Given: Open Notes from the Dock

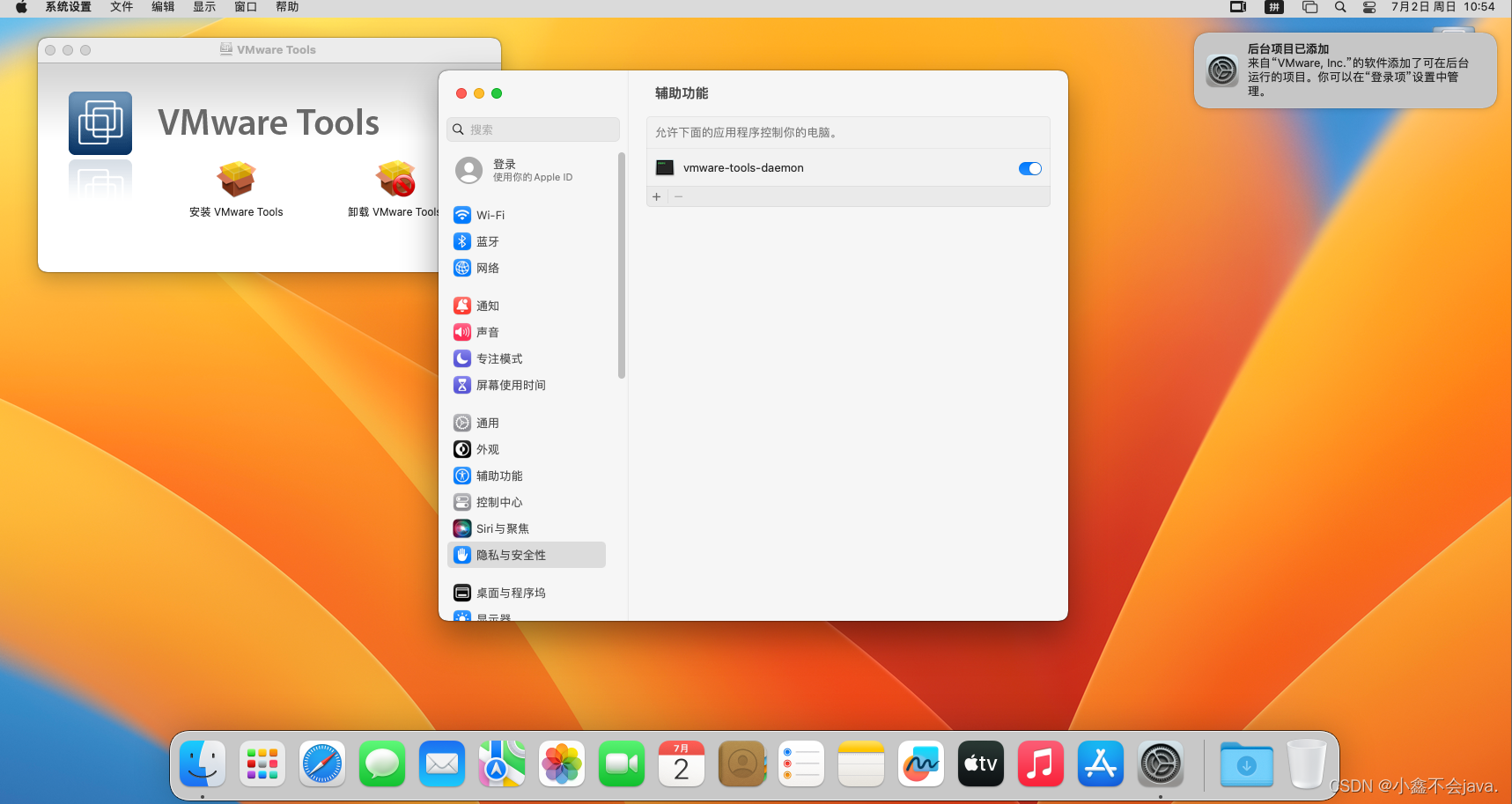Looking at the screenshot, I should point(861,763).
